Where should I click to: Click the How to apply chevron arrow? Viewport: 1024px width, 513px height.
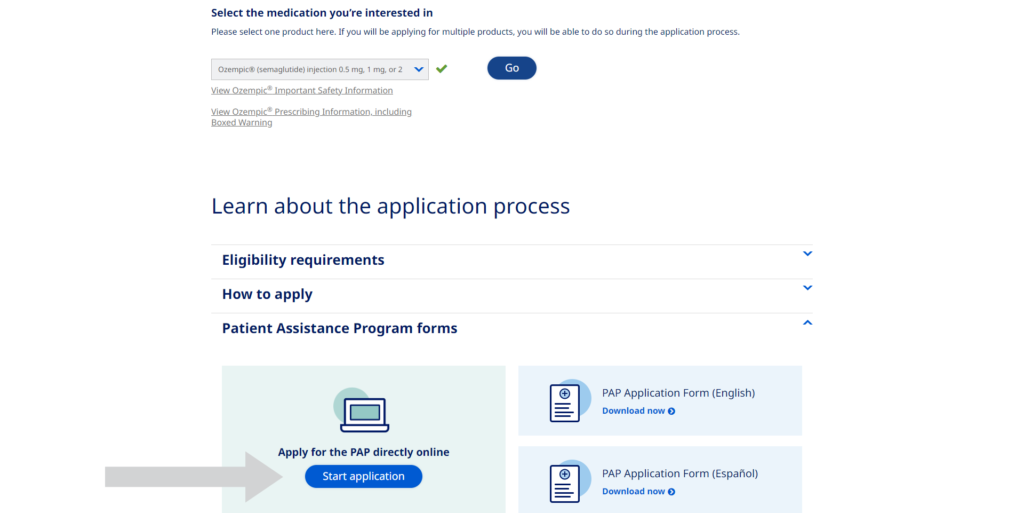click(x=807, y=288)
